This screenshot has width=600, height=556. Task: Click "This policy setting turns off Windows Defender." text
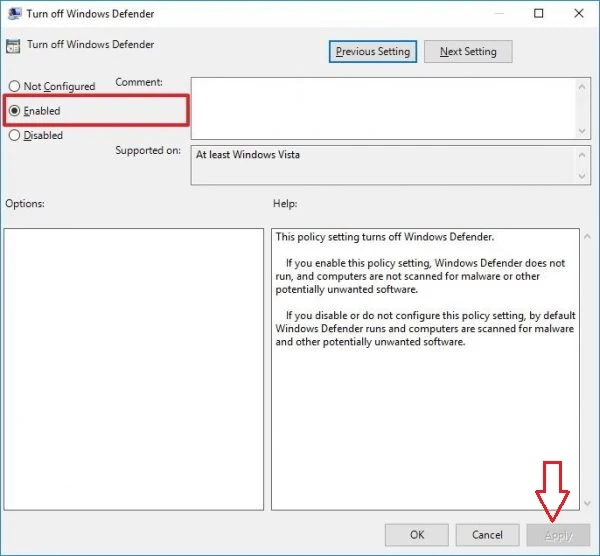[x=385, y=237]
